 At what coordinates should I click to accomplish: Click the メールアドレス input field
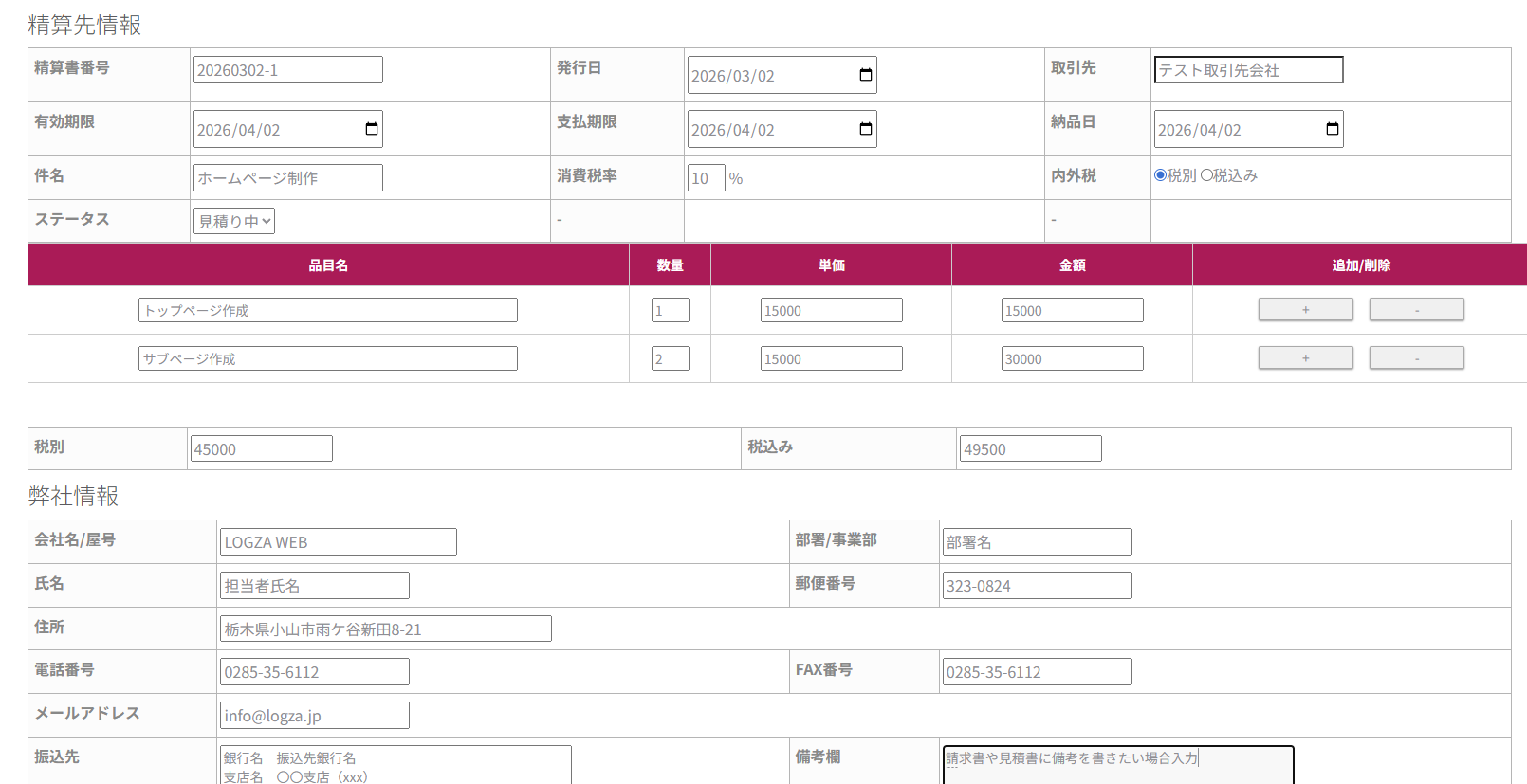coord(314,716)
